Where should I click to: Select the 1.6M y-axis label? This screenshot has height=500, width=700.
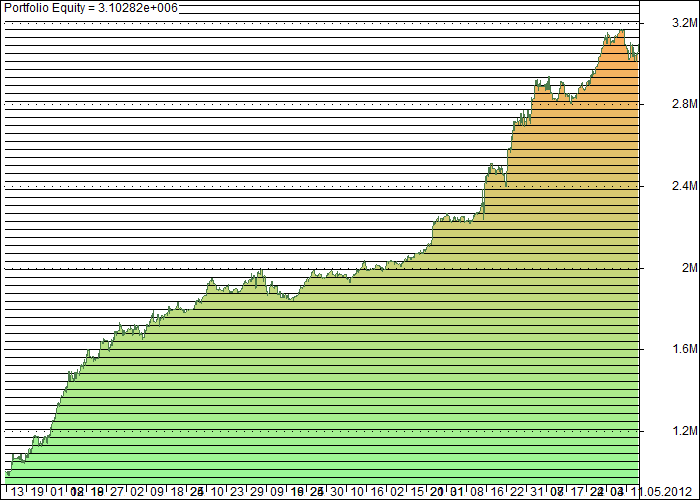click(684, 349)
